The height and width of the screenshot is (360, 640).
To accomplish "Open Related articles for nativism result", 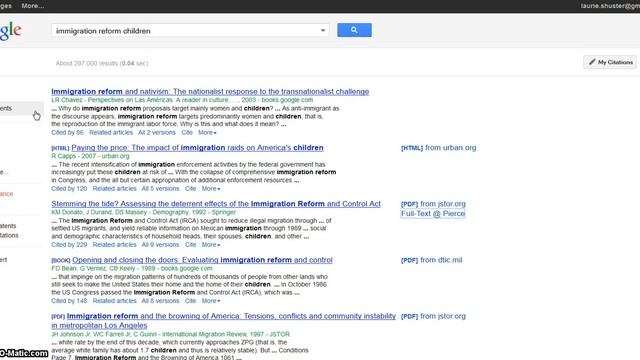I will [111, 133].
